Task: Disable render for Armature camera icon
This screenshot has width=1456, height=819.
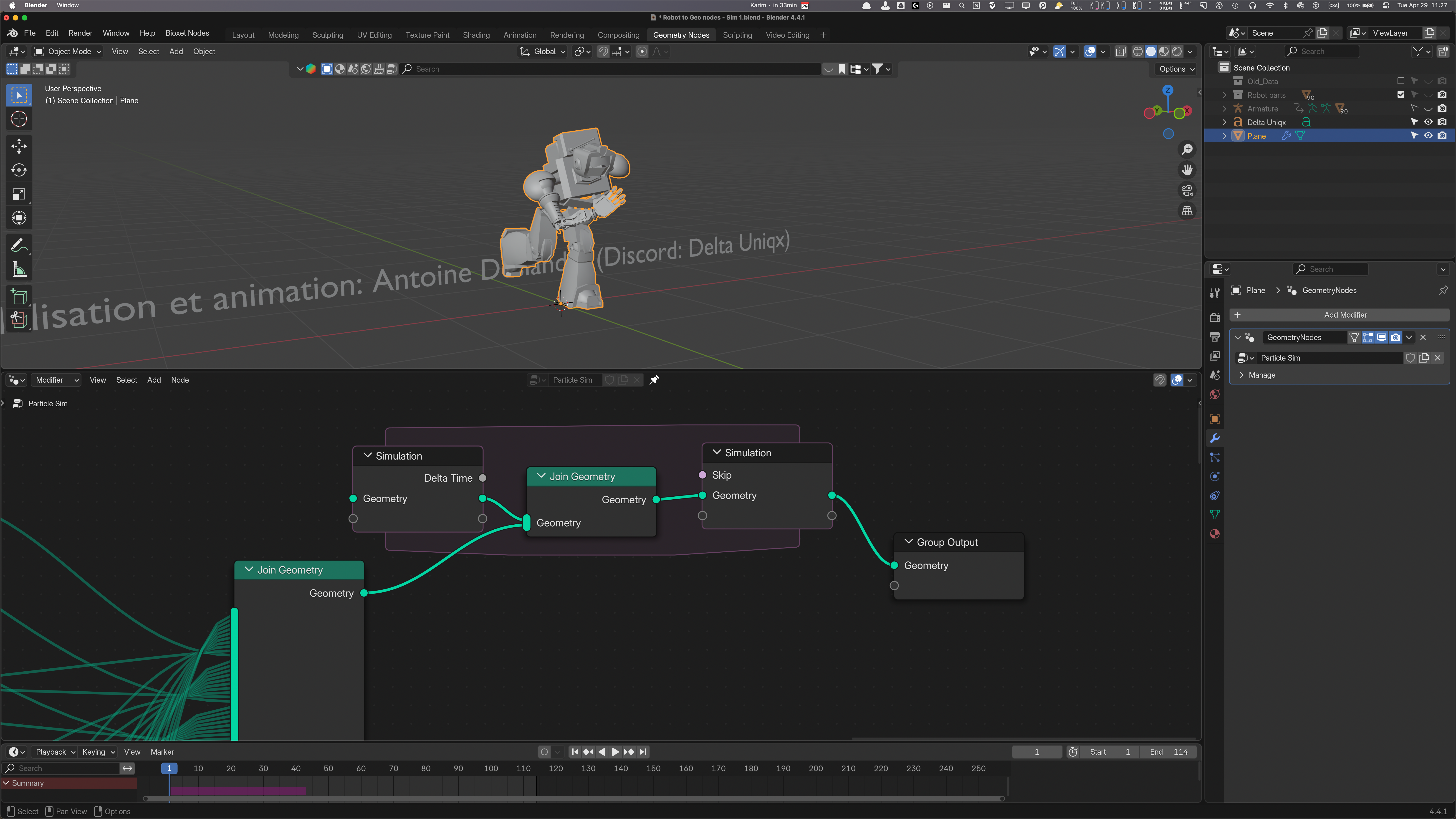Action: coord(1442,109)
